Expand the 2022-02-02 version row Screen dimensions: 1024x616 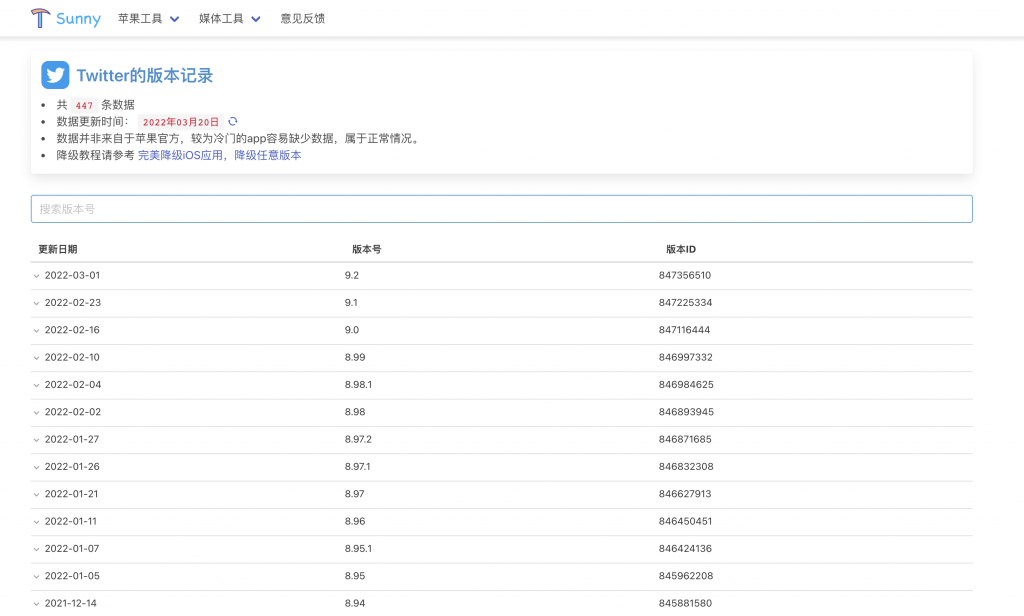(x=37, y=413)
